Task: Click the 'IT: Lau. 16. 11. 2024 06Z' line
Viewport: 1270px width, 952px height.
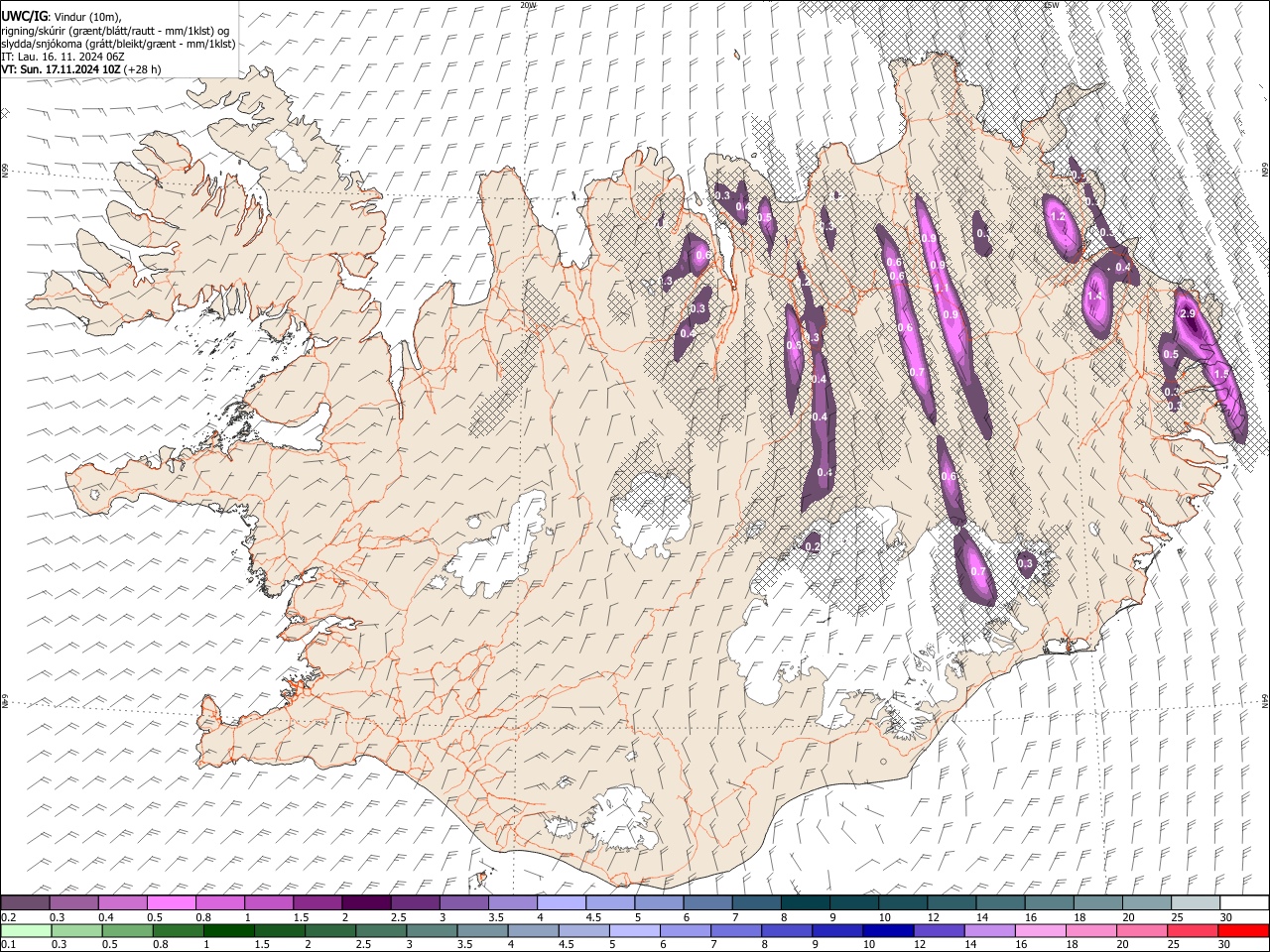Action: [63, 57]
